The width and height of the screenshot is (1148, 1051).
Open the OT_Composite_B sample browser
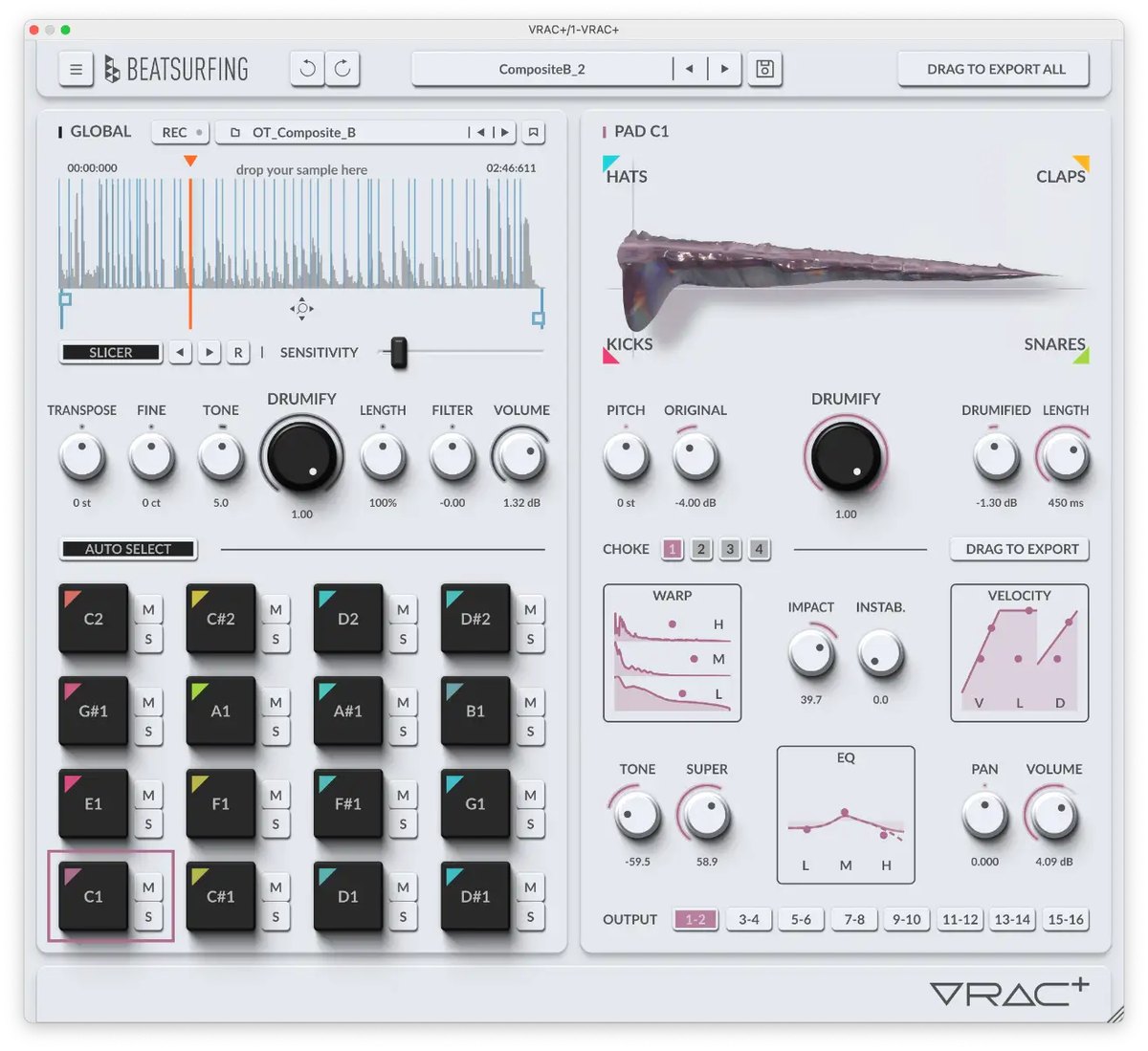341,132
